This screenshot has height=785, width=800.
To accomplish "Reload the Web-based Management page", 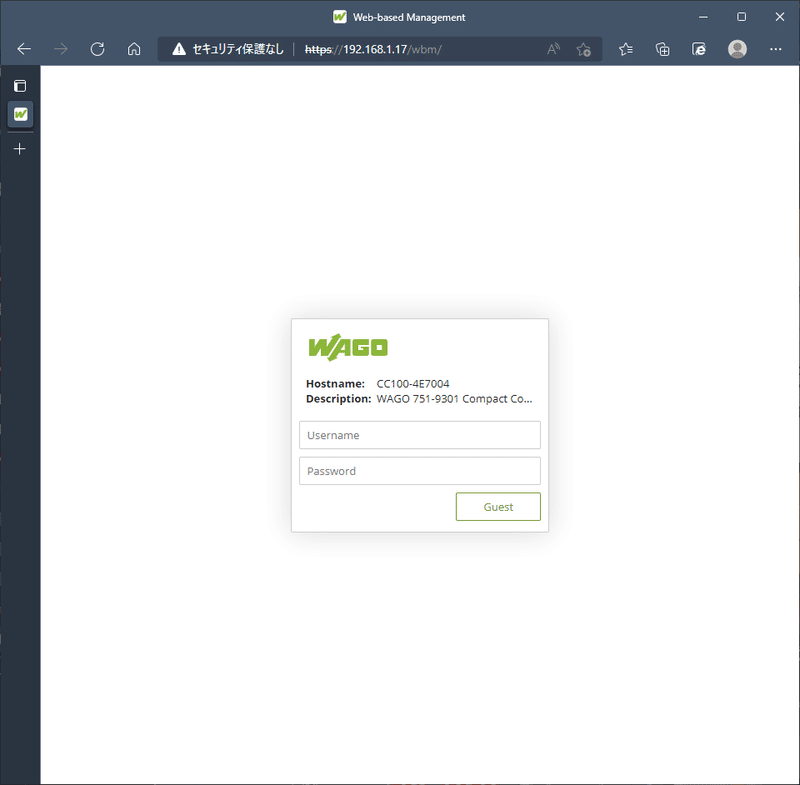I will 97,49.
